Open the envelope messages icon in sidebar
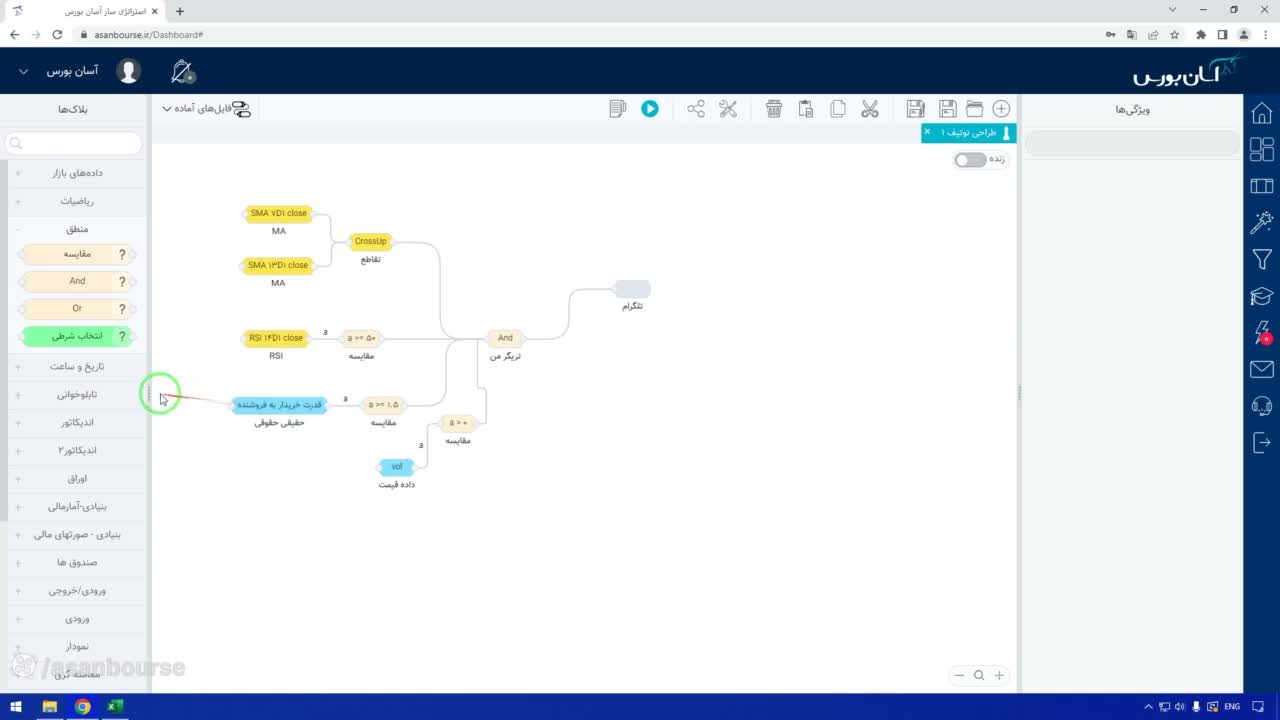This screenshot has height=720, width=1280. point(1262,370)
